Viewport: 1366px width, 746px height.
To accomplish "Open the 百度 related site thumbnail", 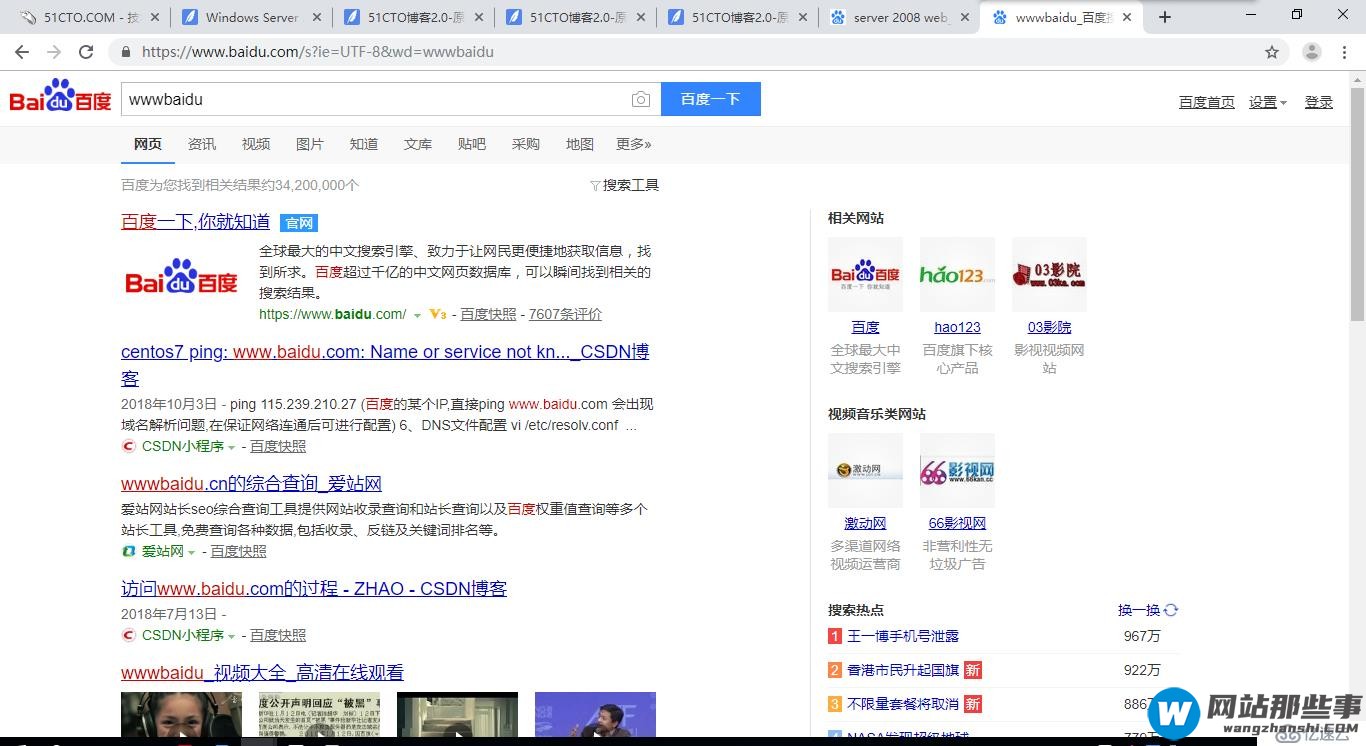I will coord(865,274).
